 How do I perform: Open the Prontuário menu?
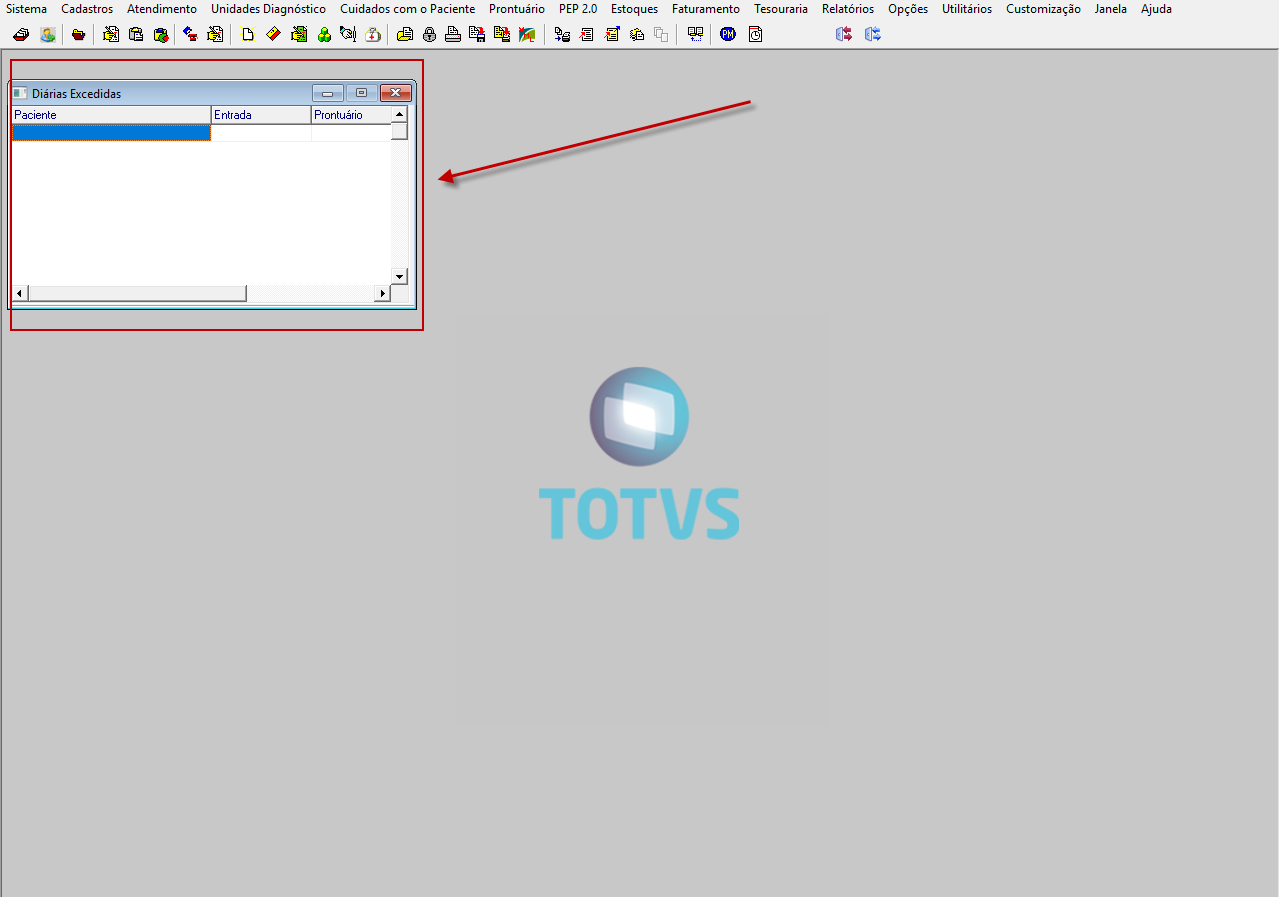pyautogui.click(x=517, y=9)
